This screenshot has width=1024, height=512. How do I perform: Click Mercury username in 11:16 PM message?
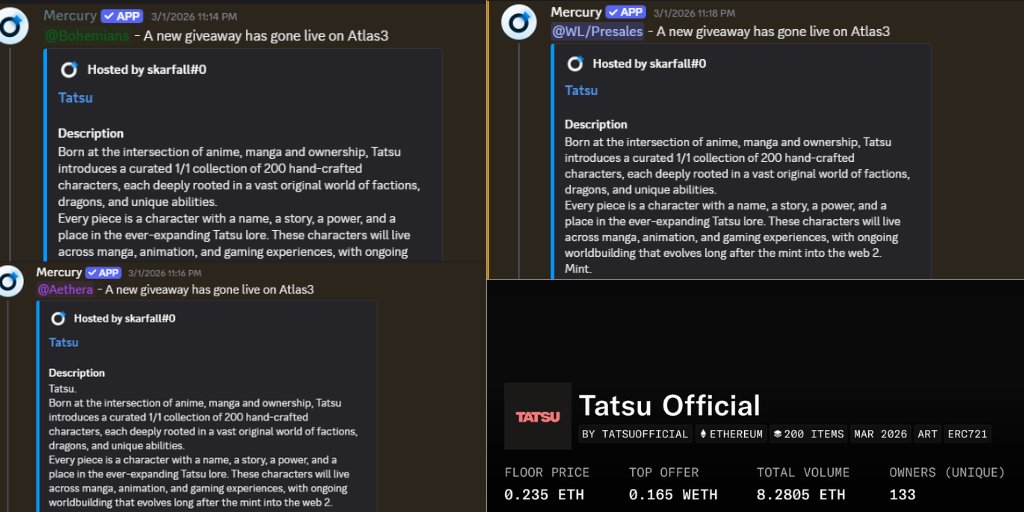pyautogui.click(x=59, y=272)
